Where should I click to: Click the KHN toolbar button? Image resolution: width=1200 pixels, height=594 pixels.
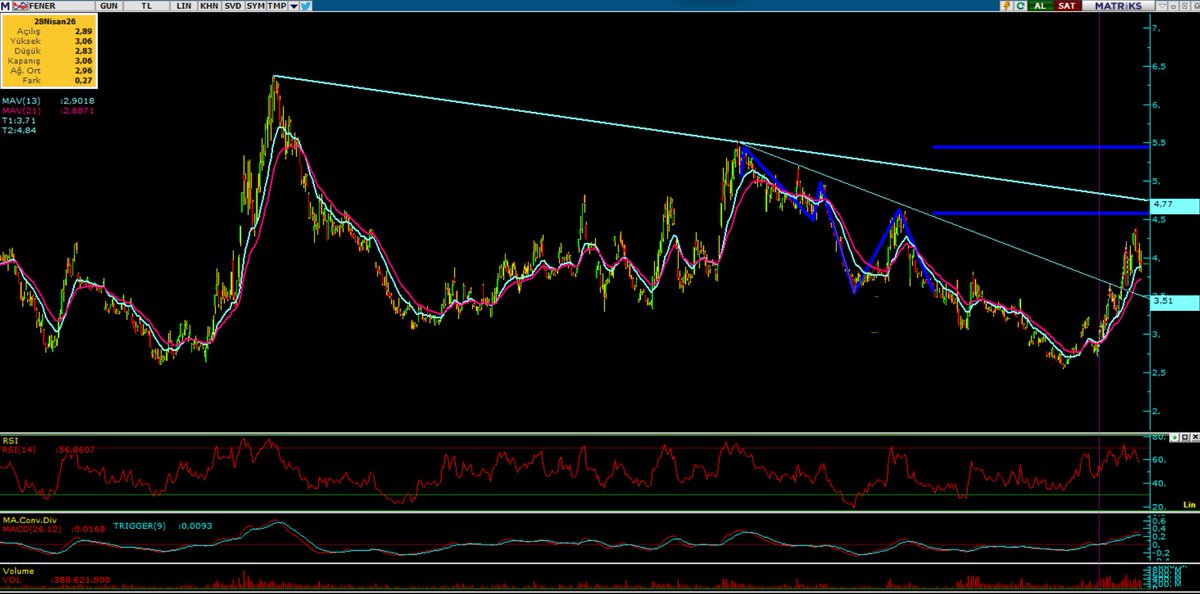tap(209, 6)
